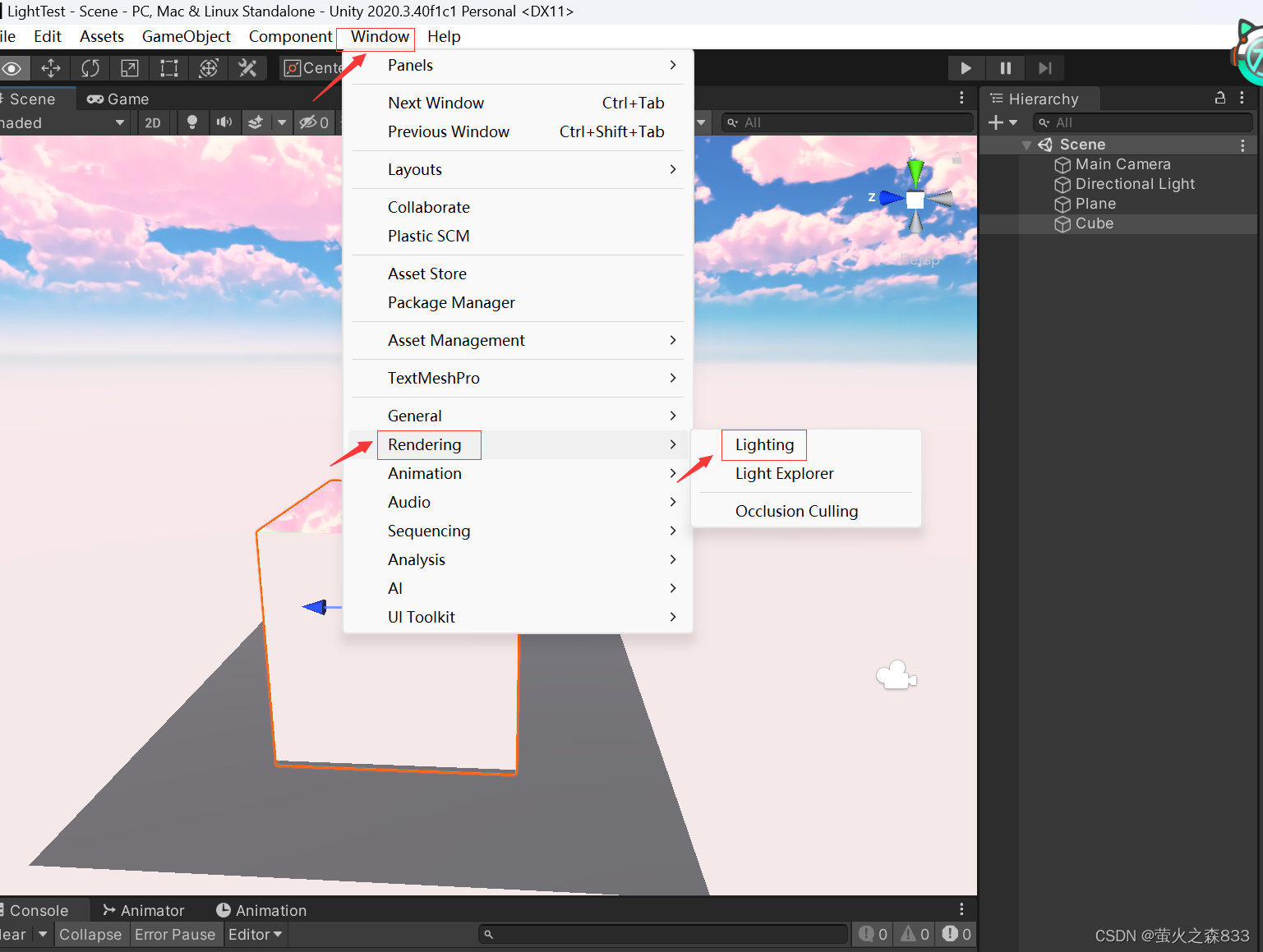Open shading mode dropdown
Screen dimensions: 1263x952
tap(64, 122)
